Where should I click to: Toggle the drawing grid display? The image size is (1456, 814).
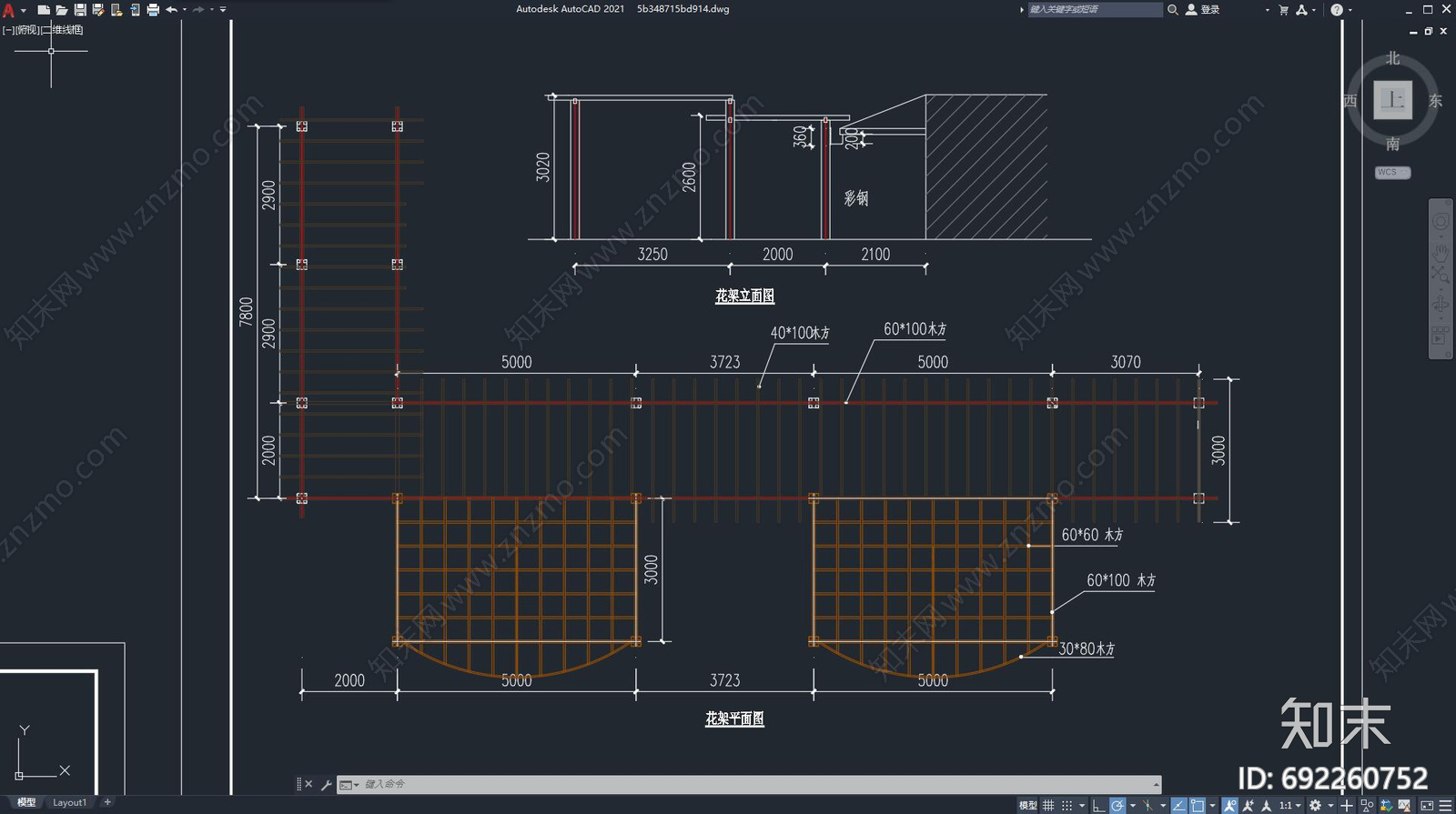click(1048, 806)
